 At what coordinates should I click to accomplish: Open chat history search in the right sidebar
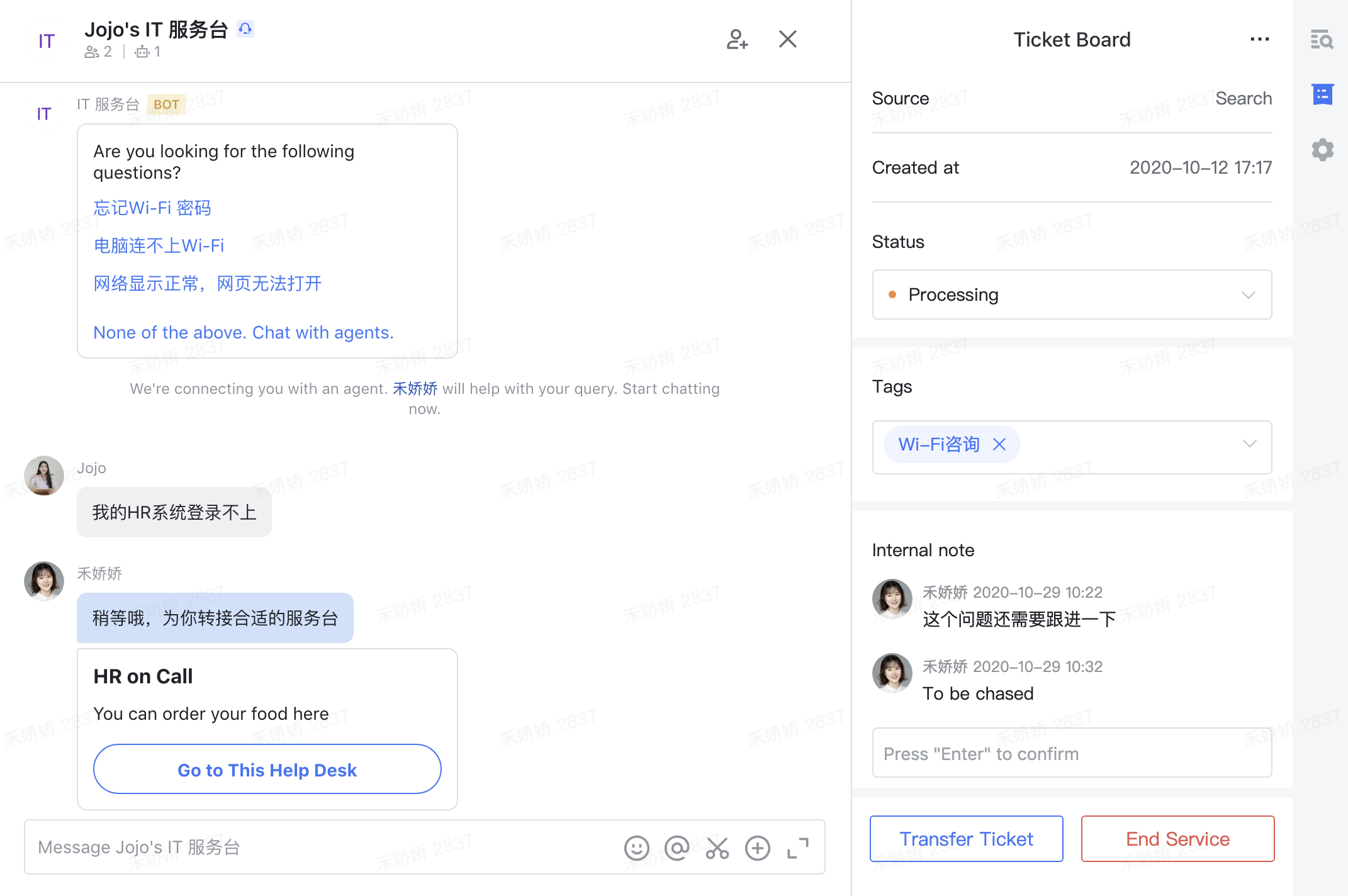(1322, 39)
